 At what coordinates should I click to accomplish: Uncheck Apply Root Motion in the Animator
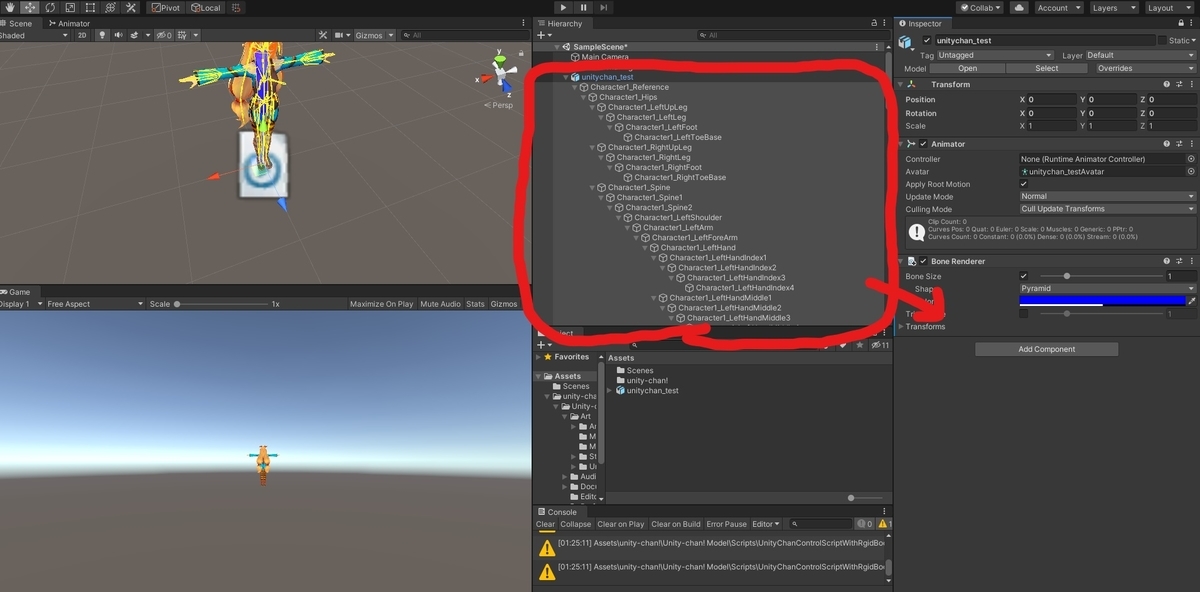[1022, 183]
